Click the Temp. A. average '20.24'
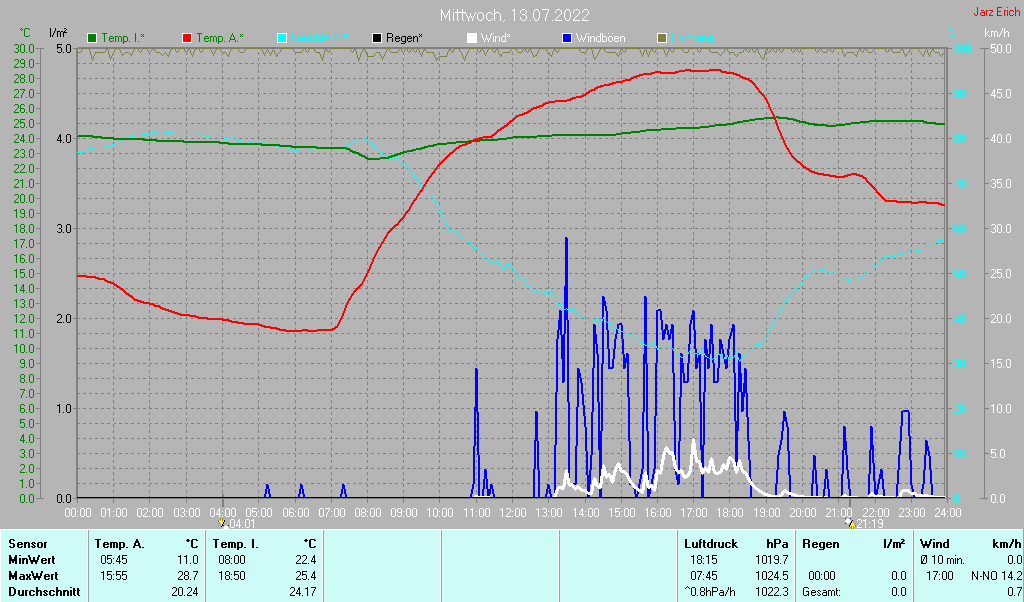Image resolution: width=1024 pixels, height=602 pixels. point(185,592)
